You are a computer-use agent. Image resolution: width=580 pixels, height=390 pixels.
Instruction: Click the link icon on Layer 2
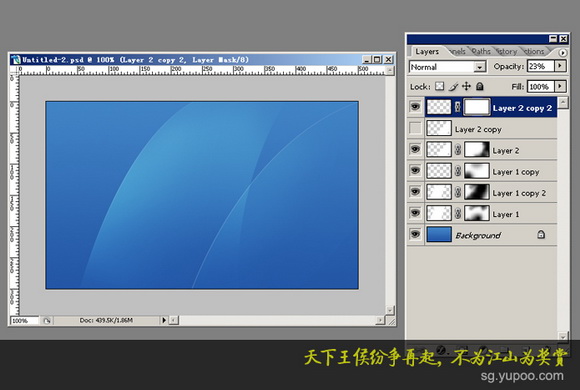[458, 150]
